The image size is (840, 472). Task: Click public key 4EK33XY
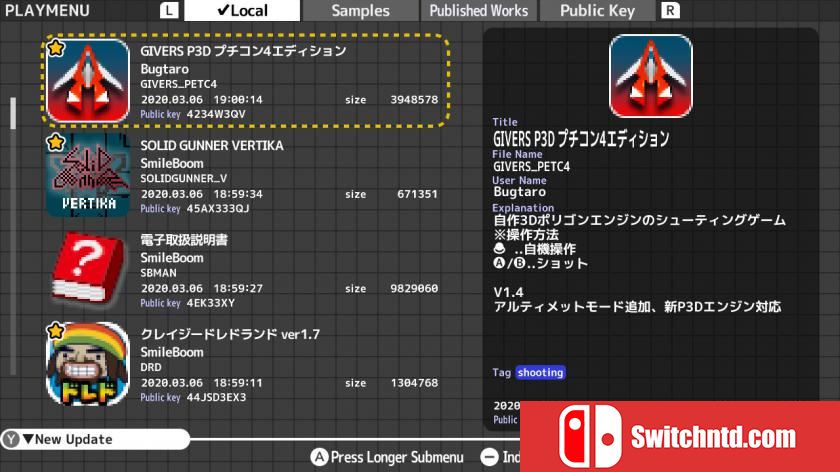click(211, 303)
